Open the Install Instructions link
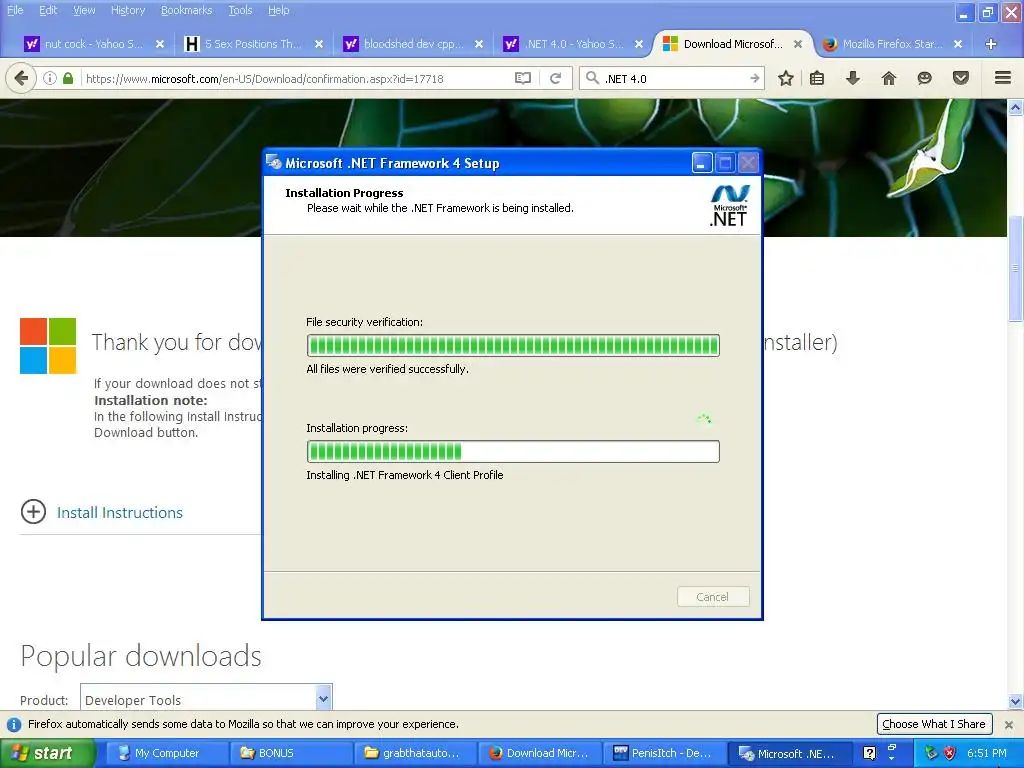The height and width of the screenshot is (768, 1024). (x=120, y=513)
